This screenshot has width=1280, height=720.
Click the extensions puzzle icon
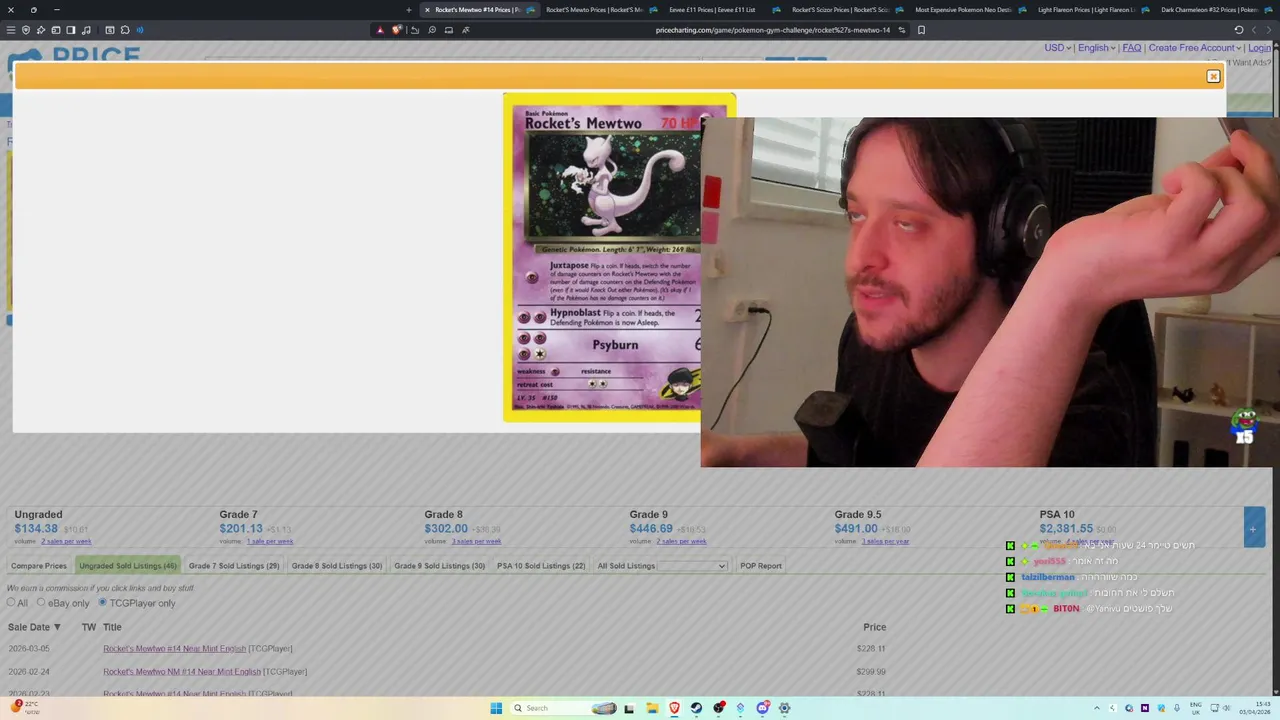point(125,30)
